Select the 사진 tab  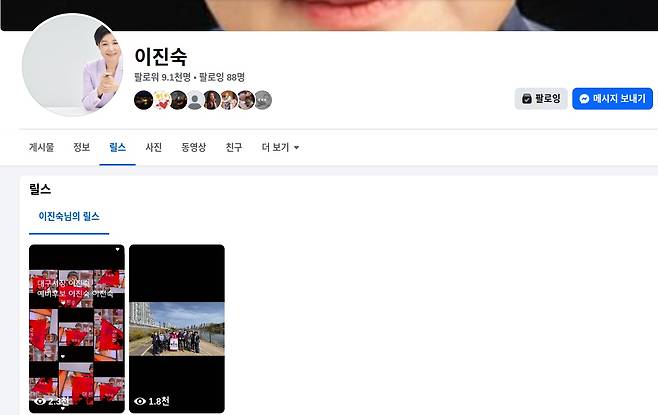(x=154, y=147)
